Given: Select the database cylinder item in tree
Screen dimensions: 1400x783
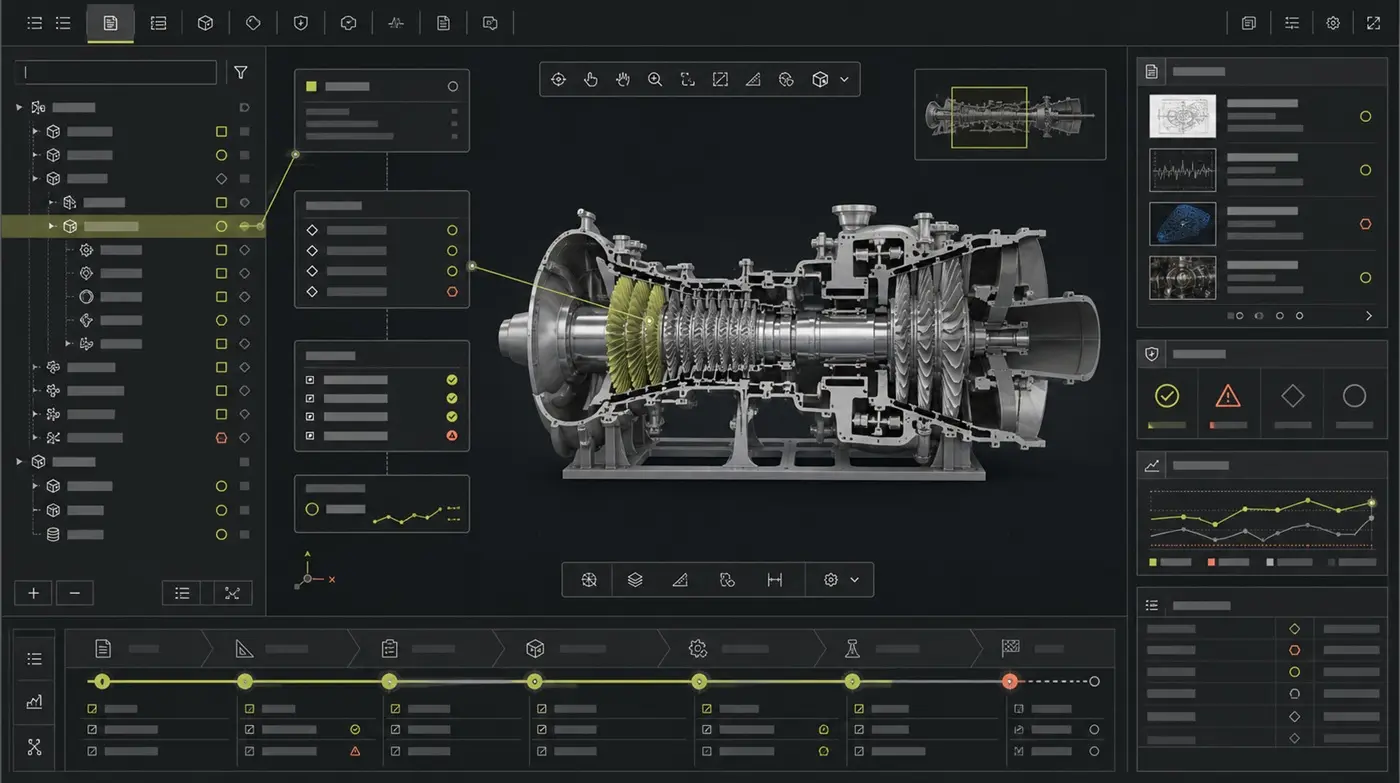Looking at the screenshot, I should 54,535.
